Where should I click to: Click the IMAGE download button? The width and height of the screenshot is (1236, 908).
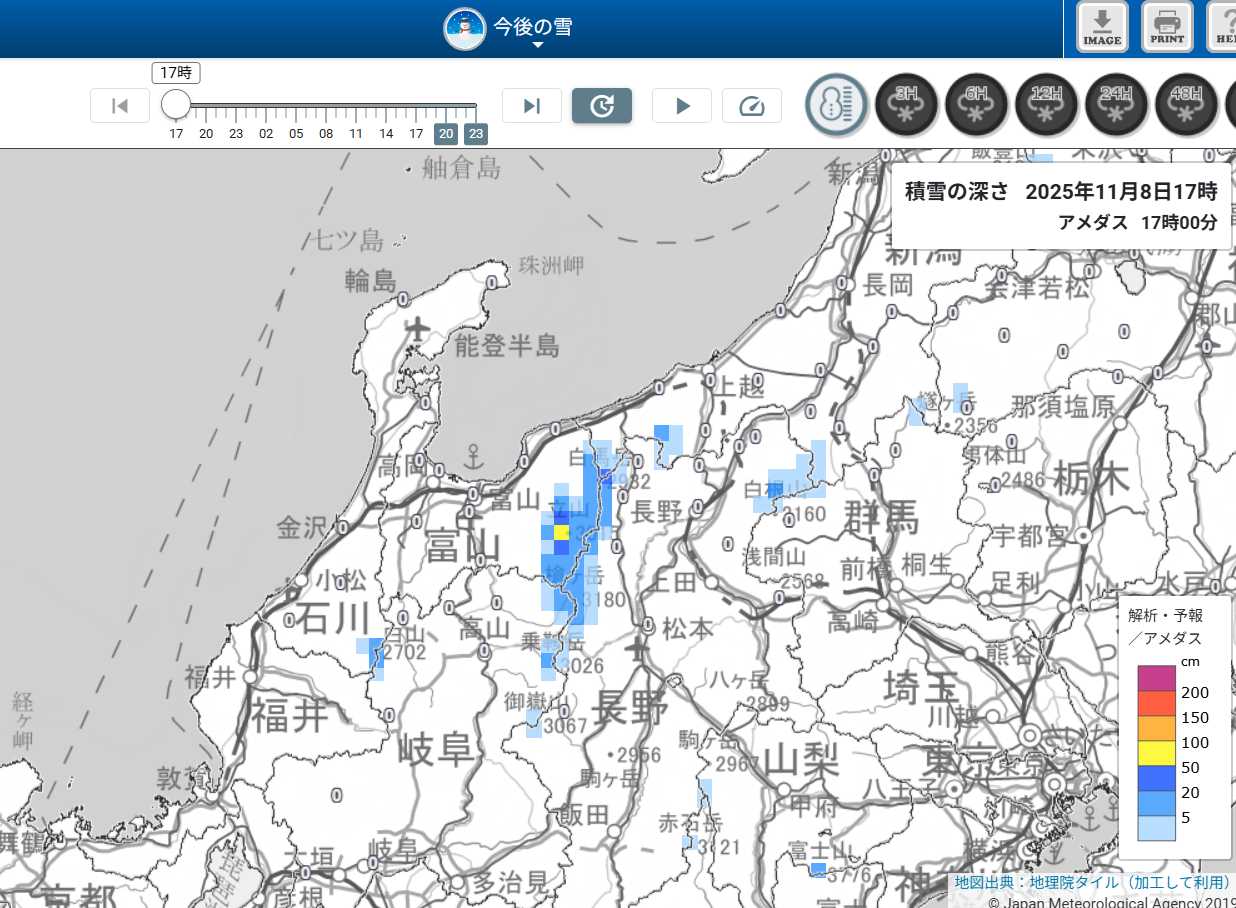[1102, 27]
